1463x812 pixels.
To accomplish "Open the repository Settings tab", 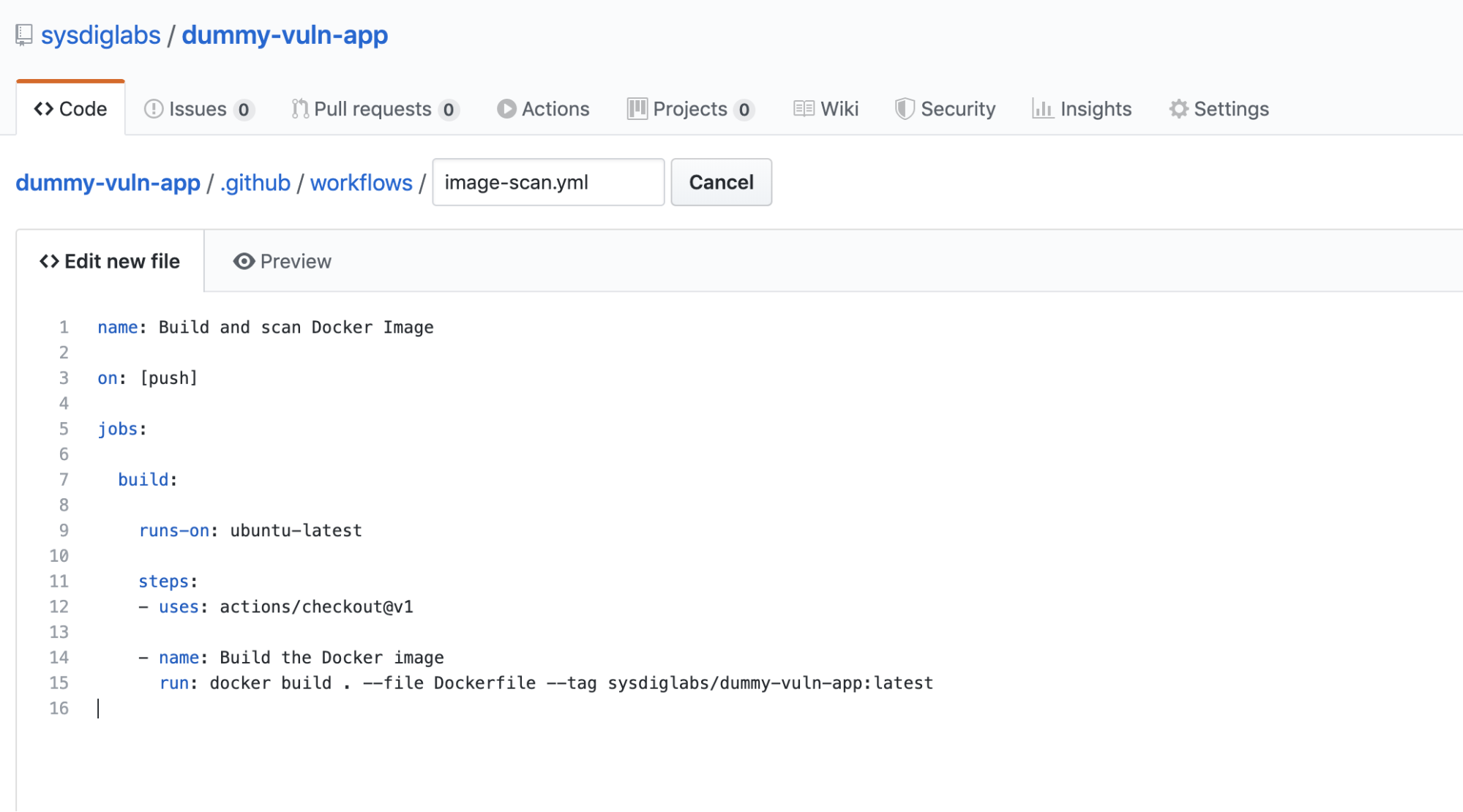I will 1219,109.
